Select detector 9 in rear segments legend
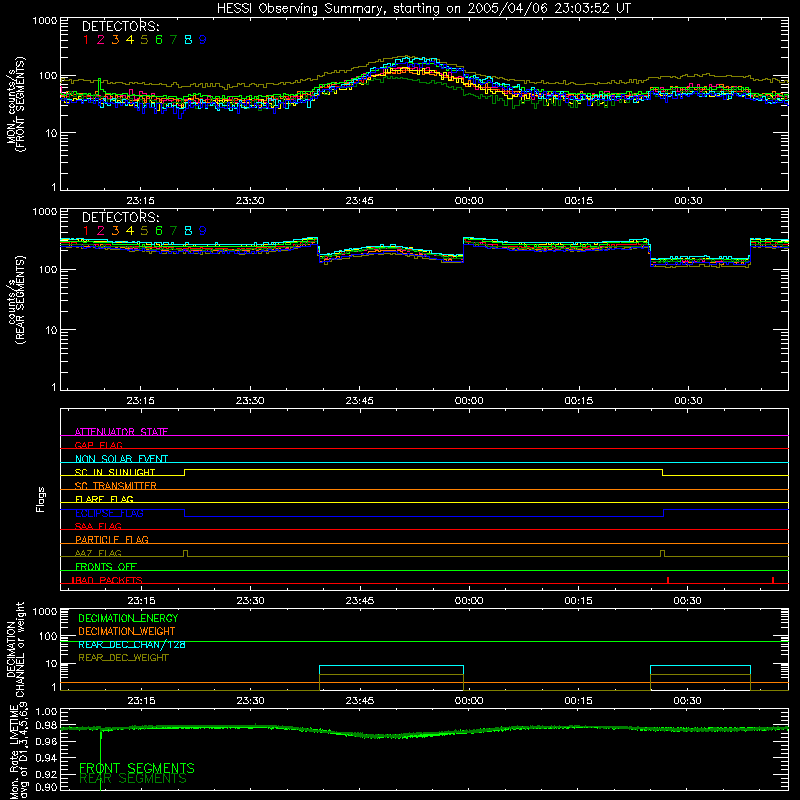This screenshot has height=800, width=800. [x=203, y=231]
